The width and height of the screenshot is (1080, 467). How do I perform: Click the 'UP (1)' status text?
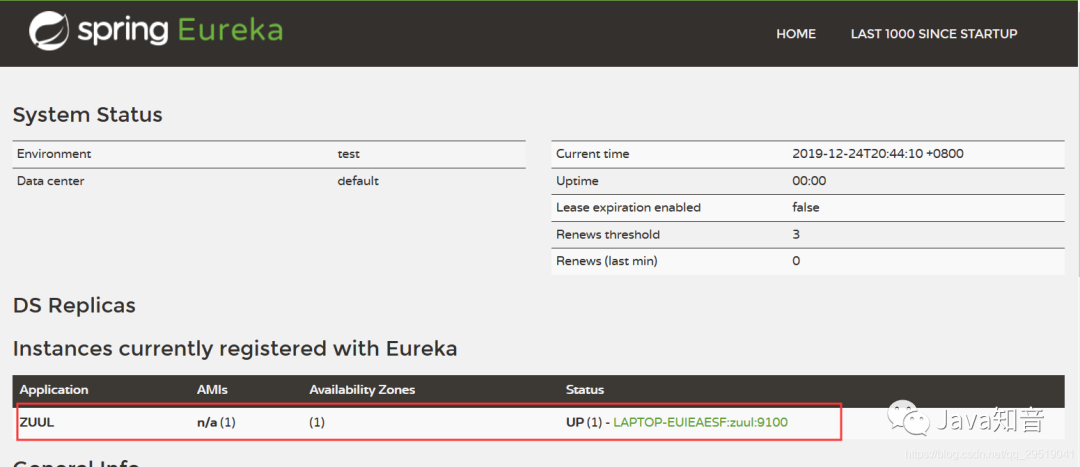coord(584,422)
